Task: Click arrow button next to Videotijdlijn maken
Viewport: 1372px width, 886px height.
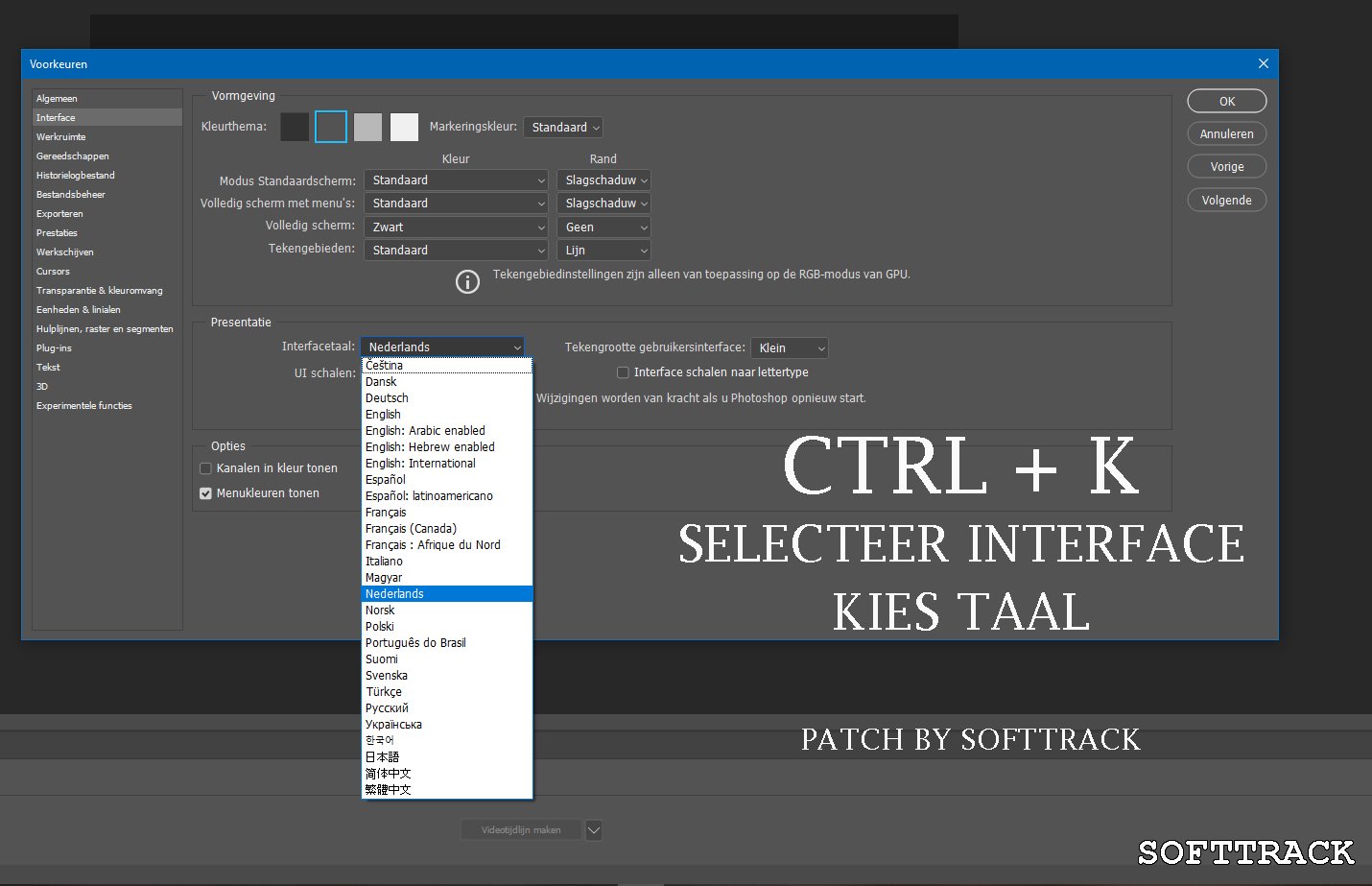Action: (594, 830)
